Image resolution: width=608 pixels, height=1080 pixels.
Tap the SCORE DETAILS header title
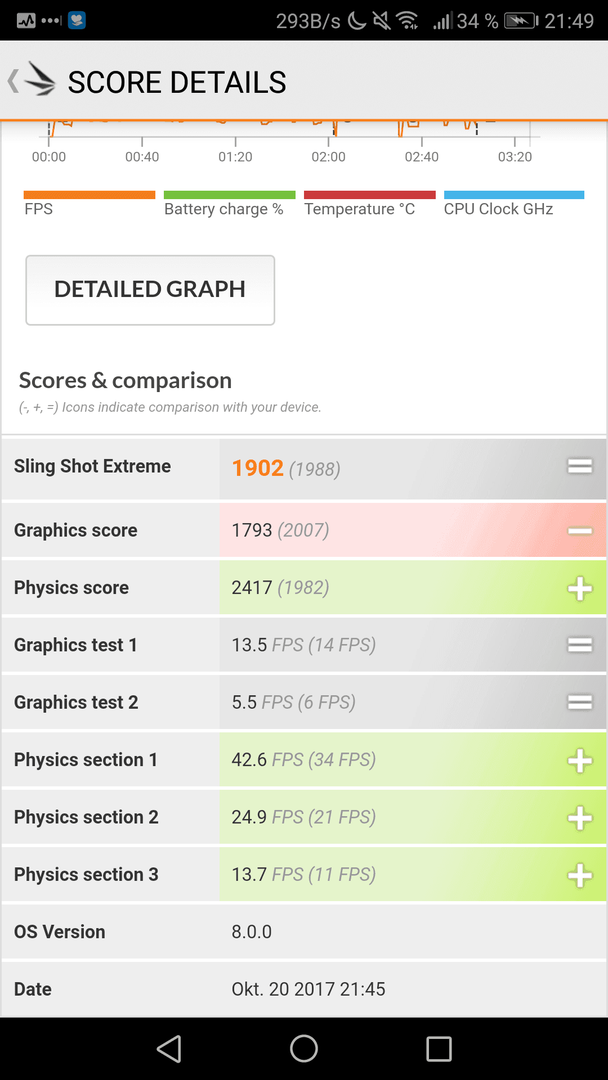[177, 83]
